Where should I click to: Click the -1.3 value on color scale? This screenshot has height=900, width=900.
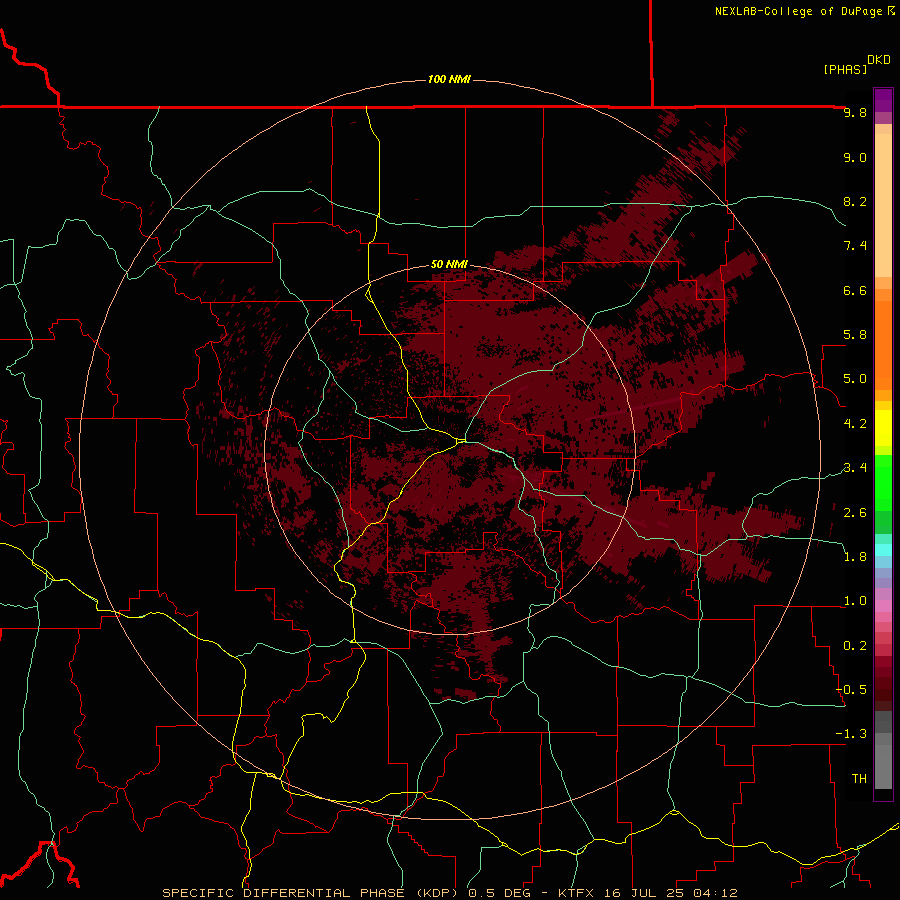point(851,734)
